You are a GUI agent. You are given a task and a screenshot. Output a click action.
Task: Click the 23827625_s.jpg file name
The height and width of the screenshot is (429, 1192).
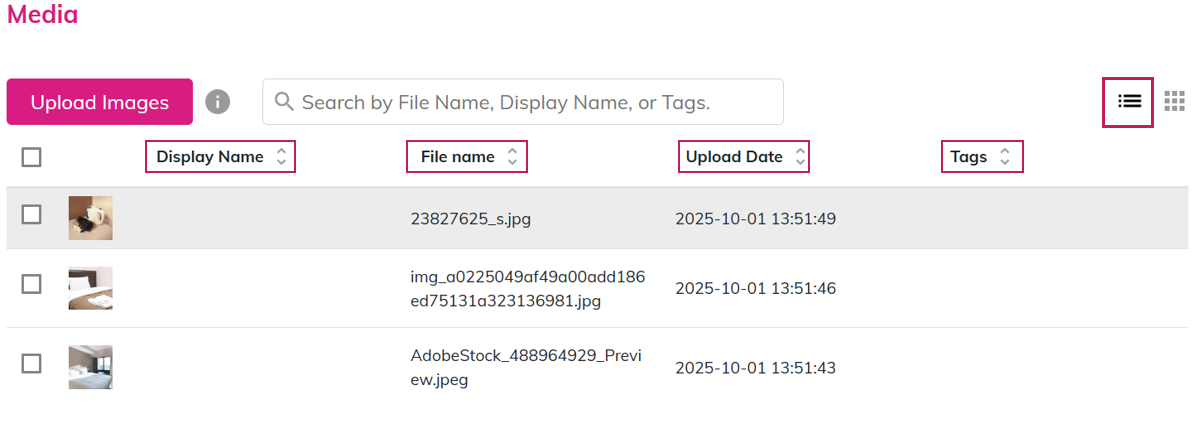(470, 219)
